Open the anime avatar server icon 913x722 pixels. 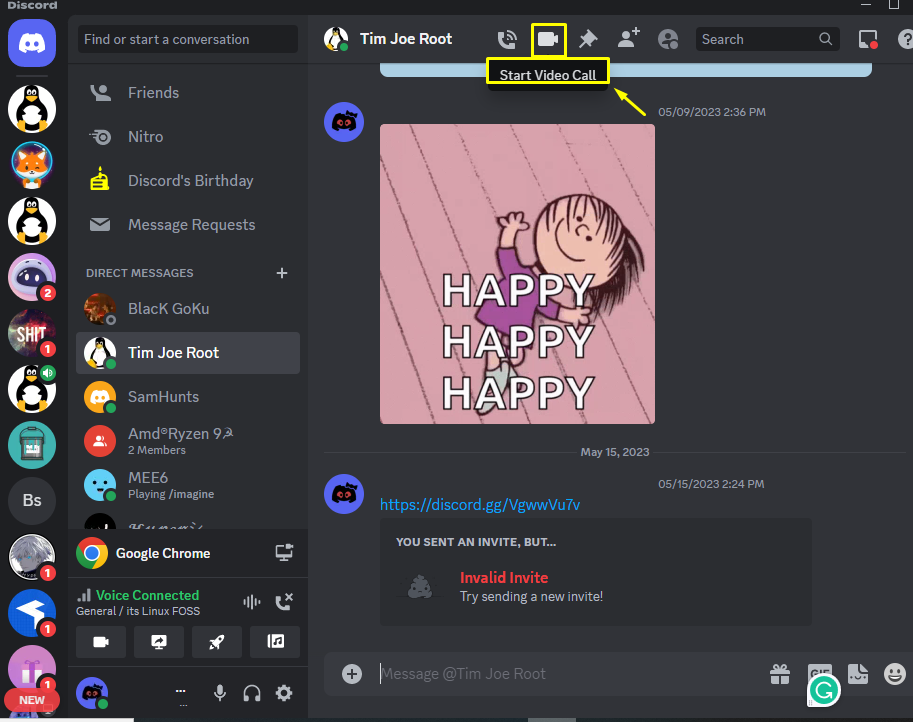[x=32, y=557]
